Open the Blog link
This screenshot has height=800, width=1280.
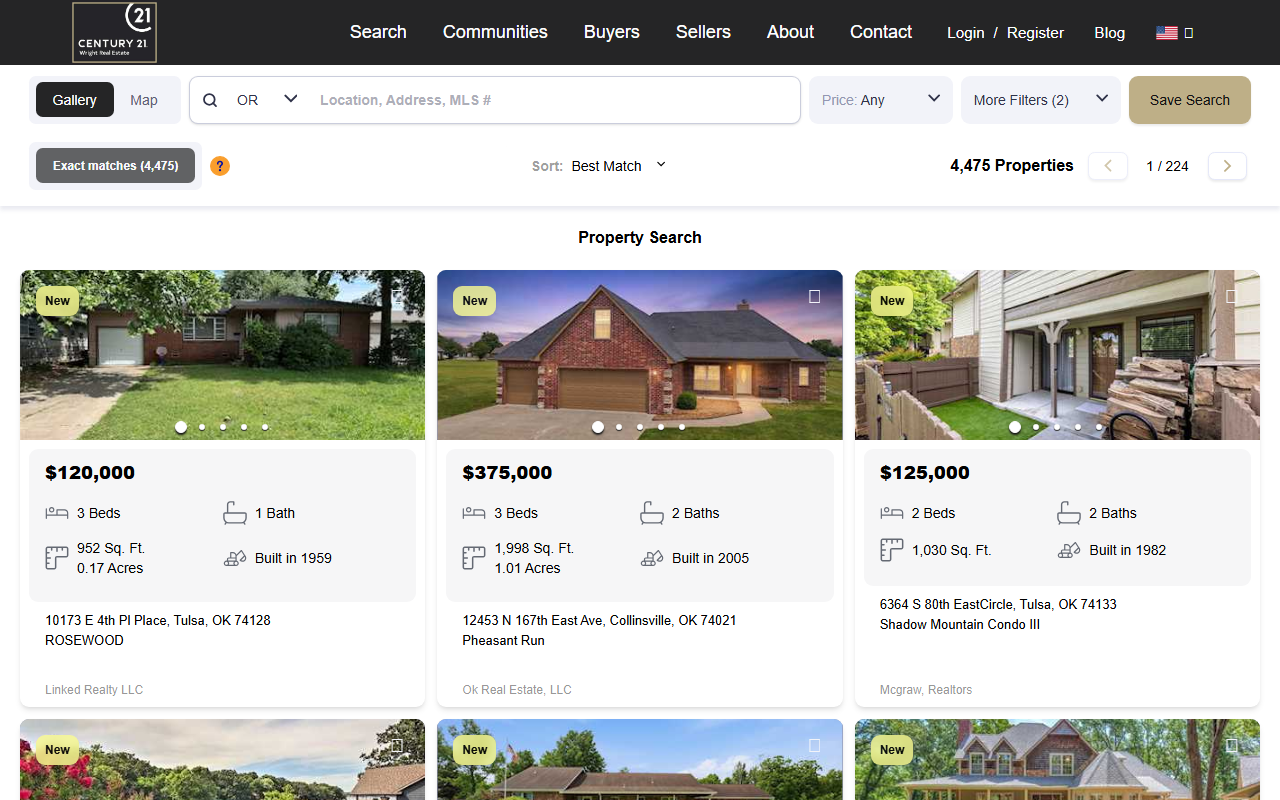pyautogui.click(x=1109, y=33)
